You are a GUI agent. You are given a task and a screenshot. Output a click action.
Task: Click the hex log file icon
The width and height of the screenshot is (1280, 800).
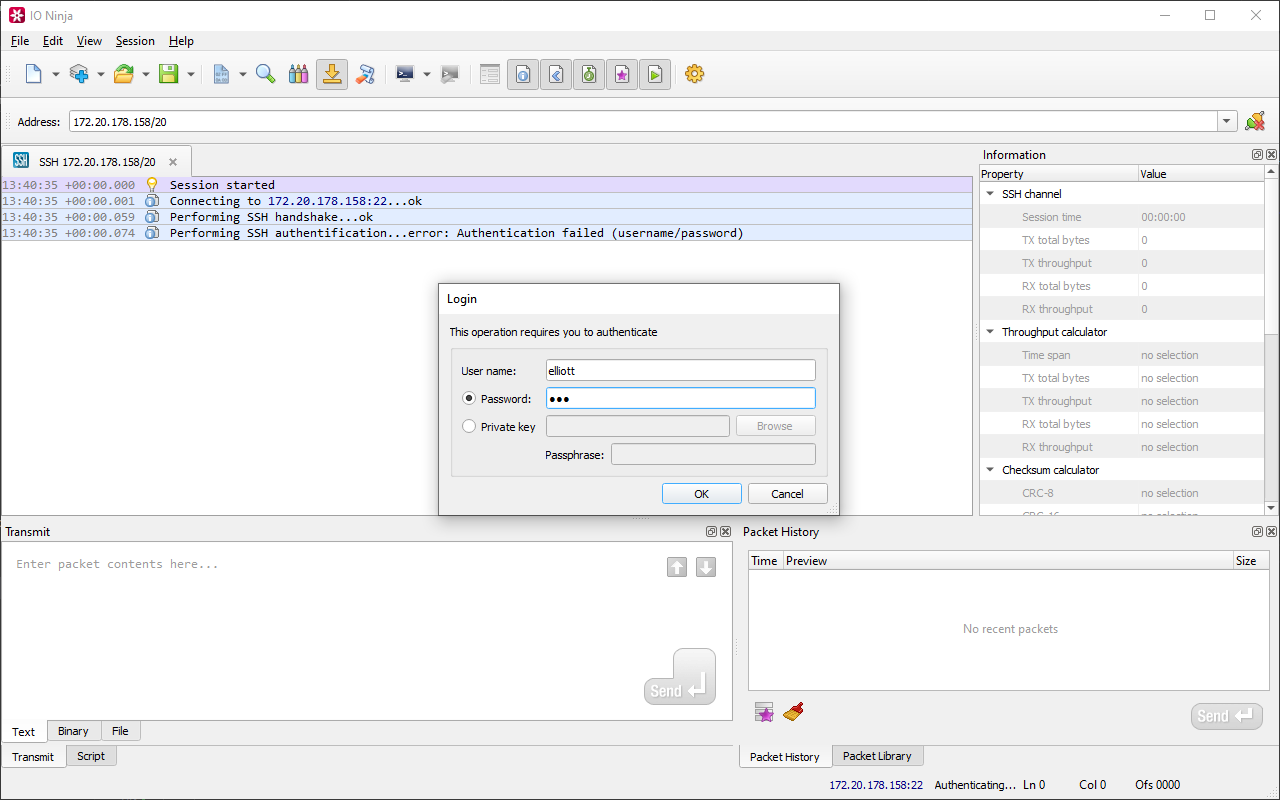coord(221,74)
